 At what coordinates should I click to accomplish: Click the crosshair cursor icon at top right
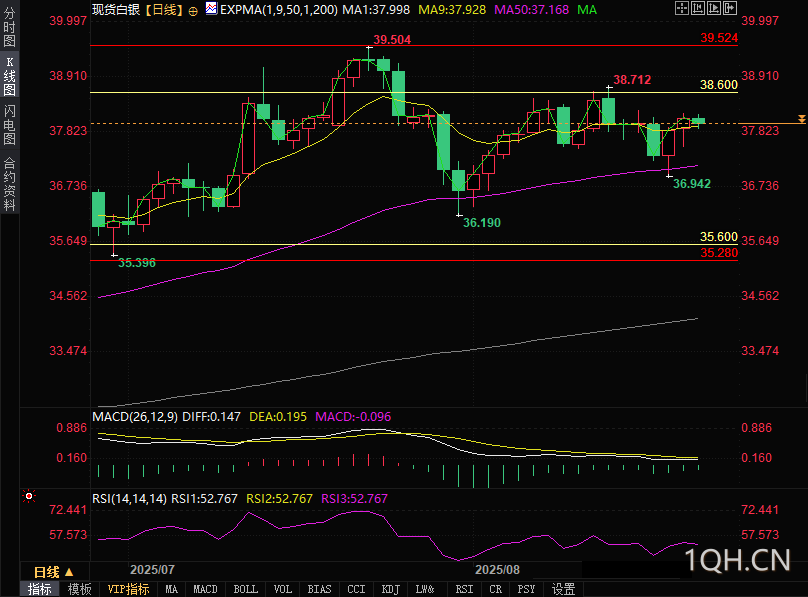tap(682, 8)
